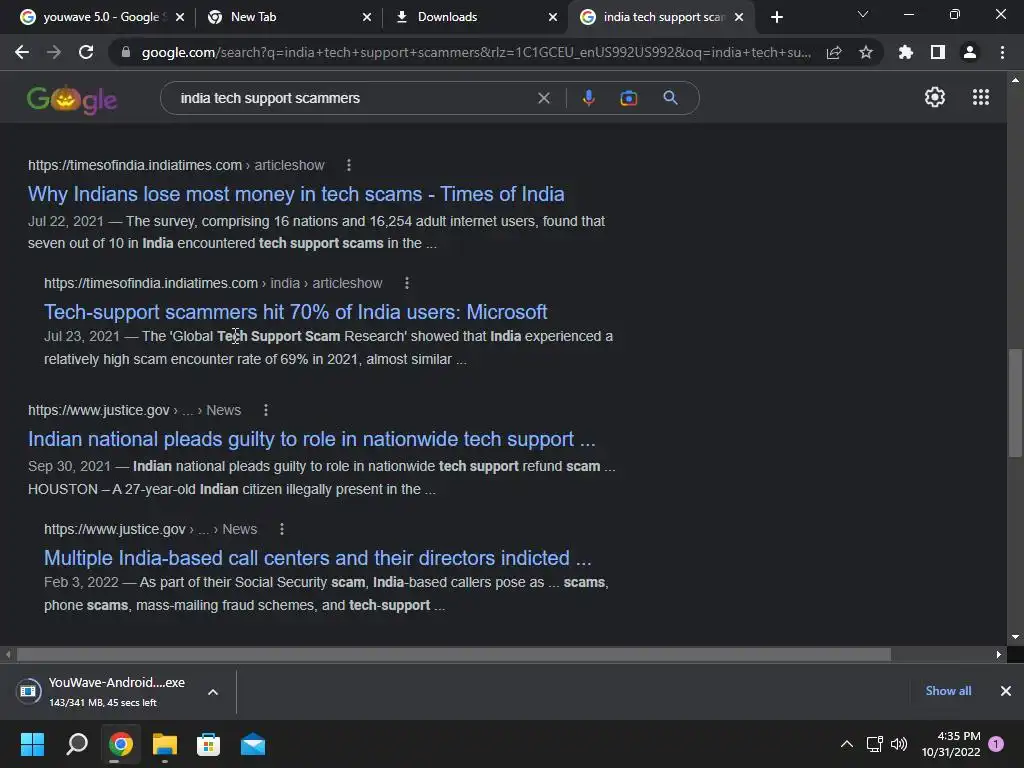Open the Extensions puzzle icon

coord(905,52)
